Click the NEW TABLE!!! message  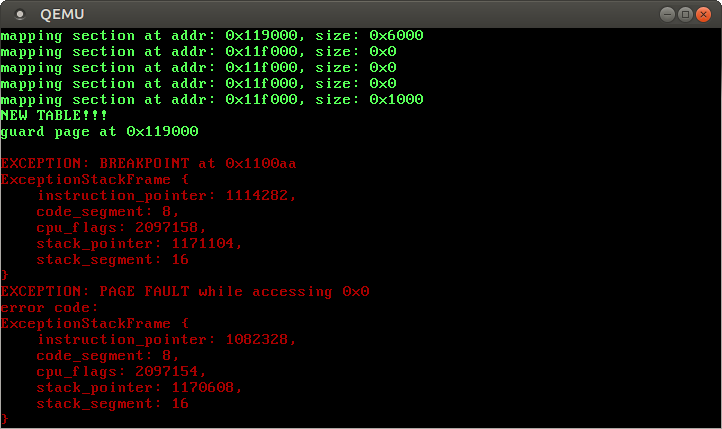54,116
